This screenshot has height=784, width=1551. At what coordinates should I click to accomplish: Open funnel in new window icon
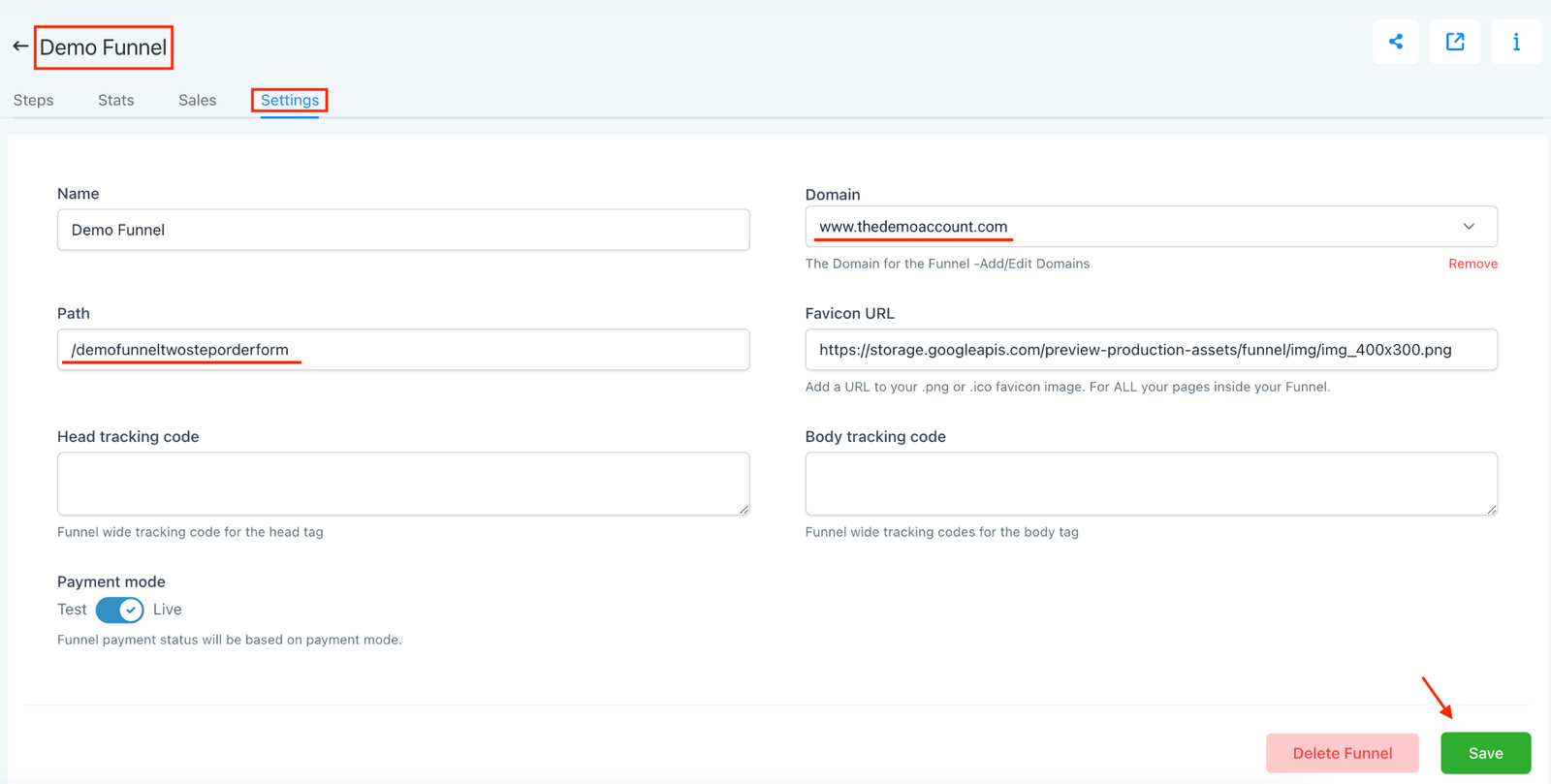[1454, 42]
